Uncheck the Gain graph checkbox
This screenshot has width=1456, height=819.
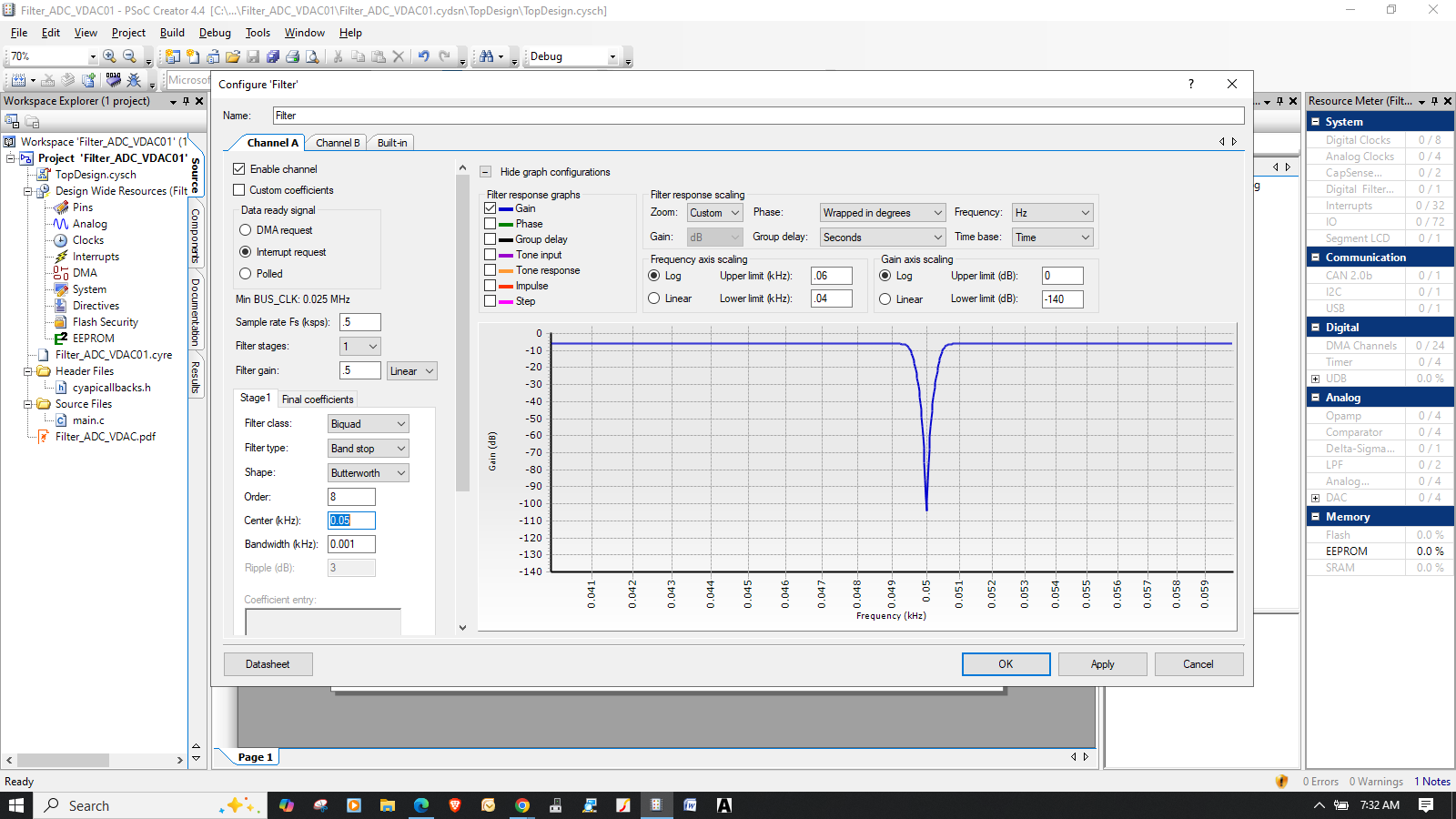(490, 208)
